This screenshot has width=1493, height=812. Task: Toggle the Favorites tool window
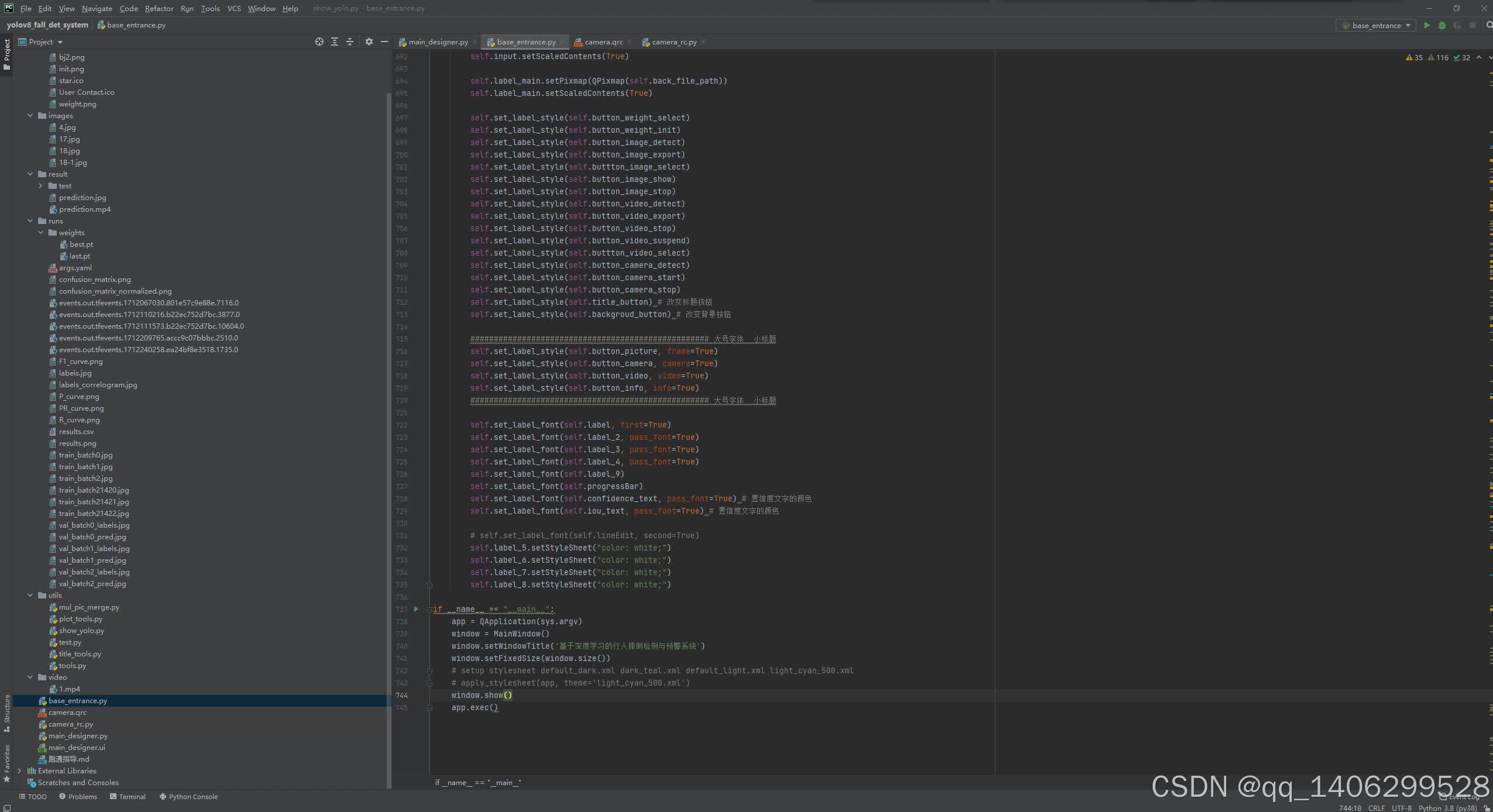click(x=6, y=762)
